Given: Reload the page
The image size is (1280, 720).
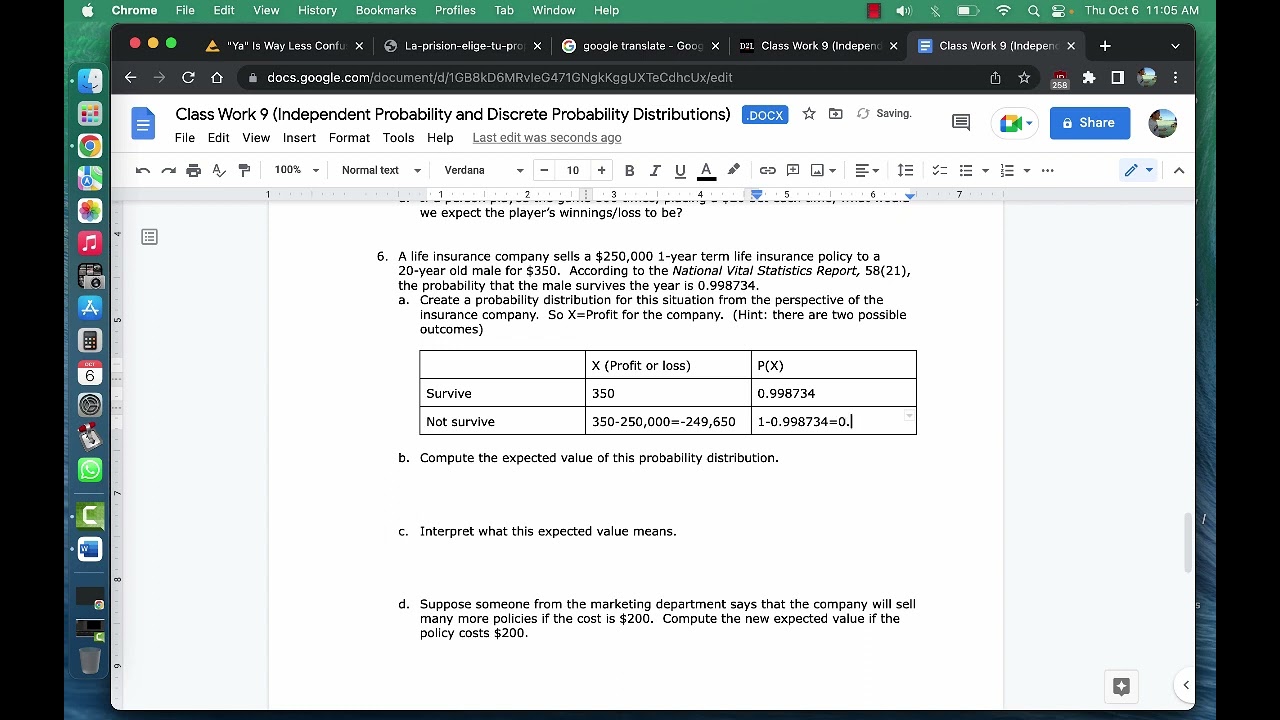Looking at the screenshot, I should click(188, 77).
